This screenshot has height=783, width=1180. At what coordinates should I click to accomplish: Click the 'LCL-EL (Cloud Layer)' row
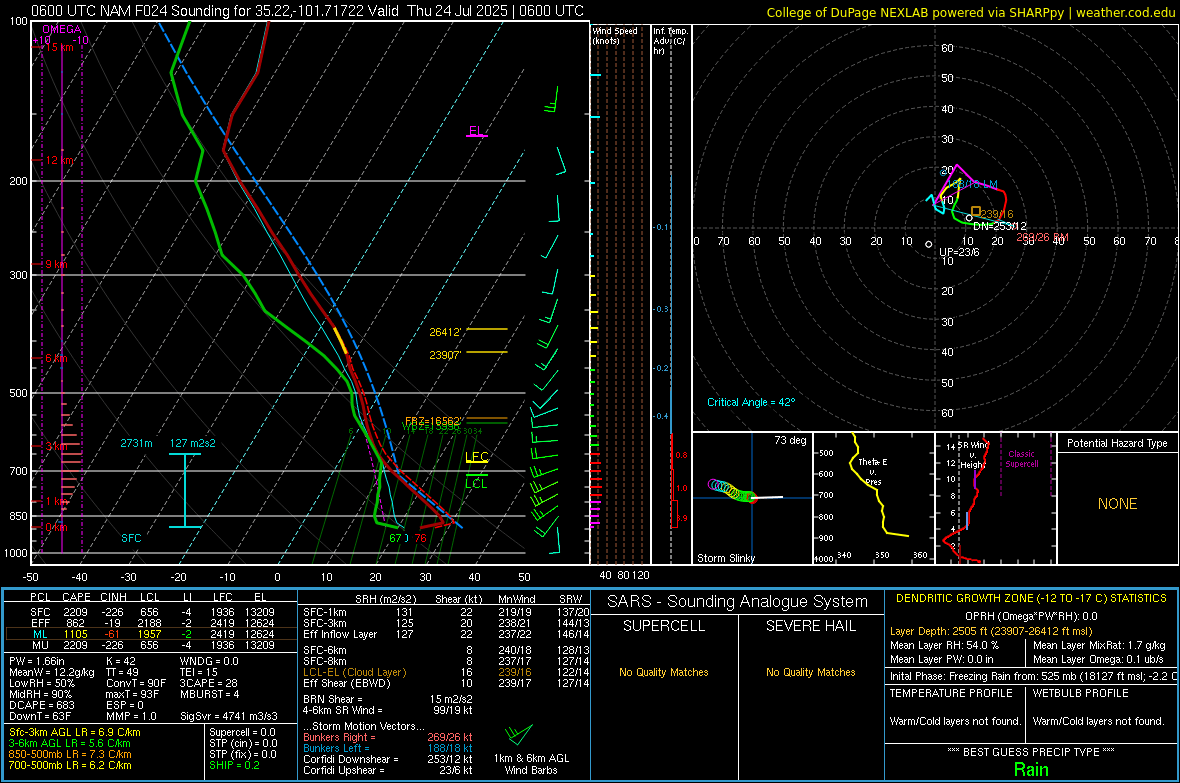(x=444, y=672)
